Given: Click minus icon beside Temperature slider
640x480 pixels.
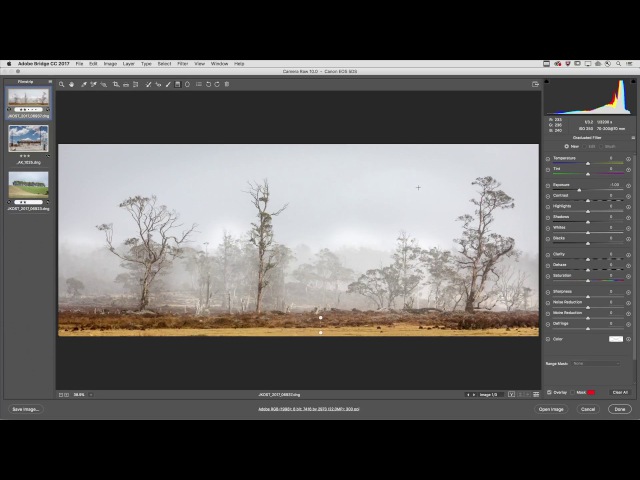Looking at the screenshot, I should [548, 159].
